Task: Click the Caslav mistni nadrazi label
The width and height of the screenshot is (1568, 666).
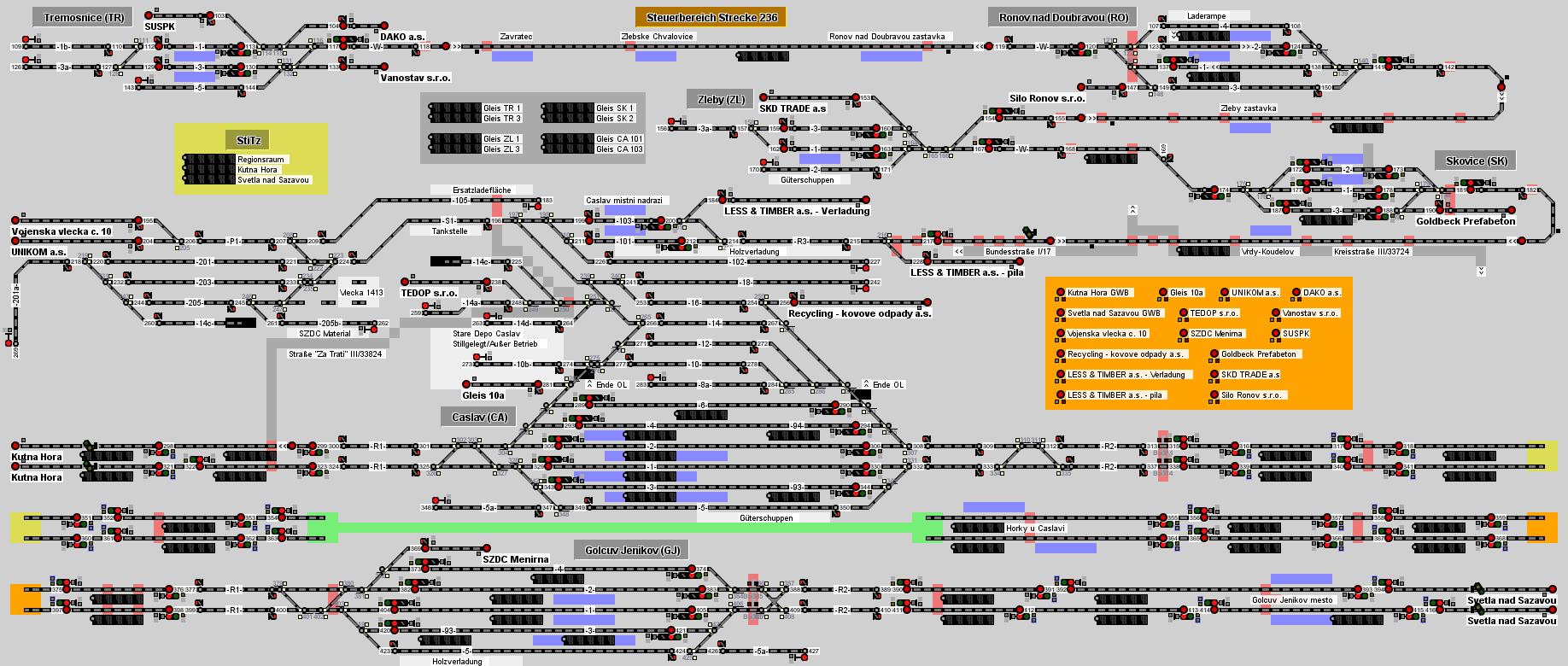Action: [x=623, y=201]
